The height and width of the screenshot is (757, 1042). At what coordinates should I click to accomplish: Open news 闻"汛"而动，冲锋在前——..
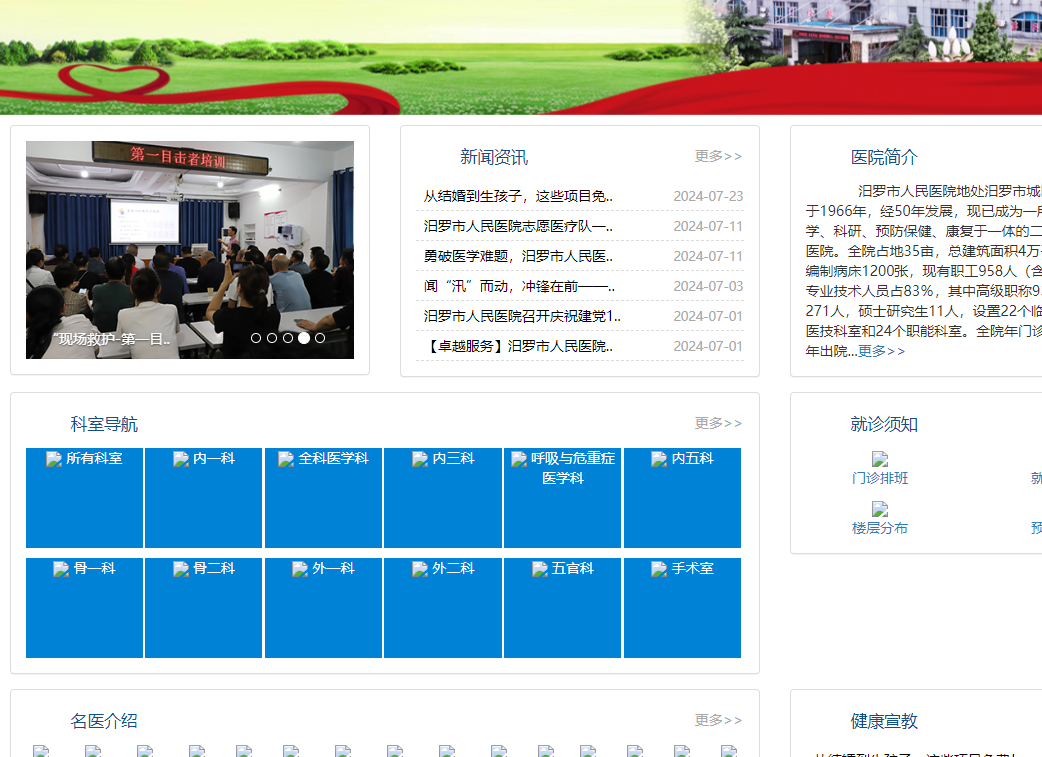pyautogui.click(x=519, y=286)
